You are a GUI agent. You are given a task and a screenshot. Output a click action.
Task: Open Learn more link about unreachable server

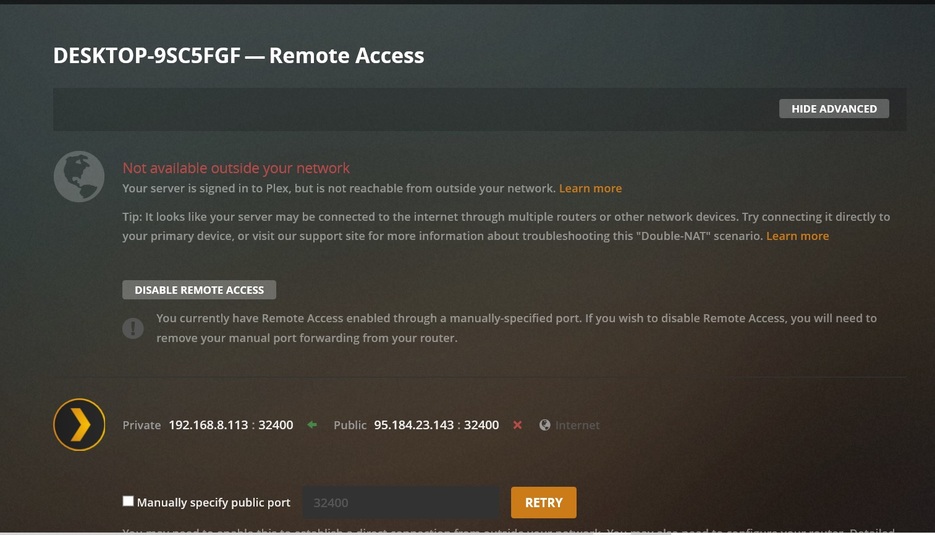[590, 188]
